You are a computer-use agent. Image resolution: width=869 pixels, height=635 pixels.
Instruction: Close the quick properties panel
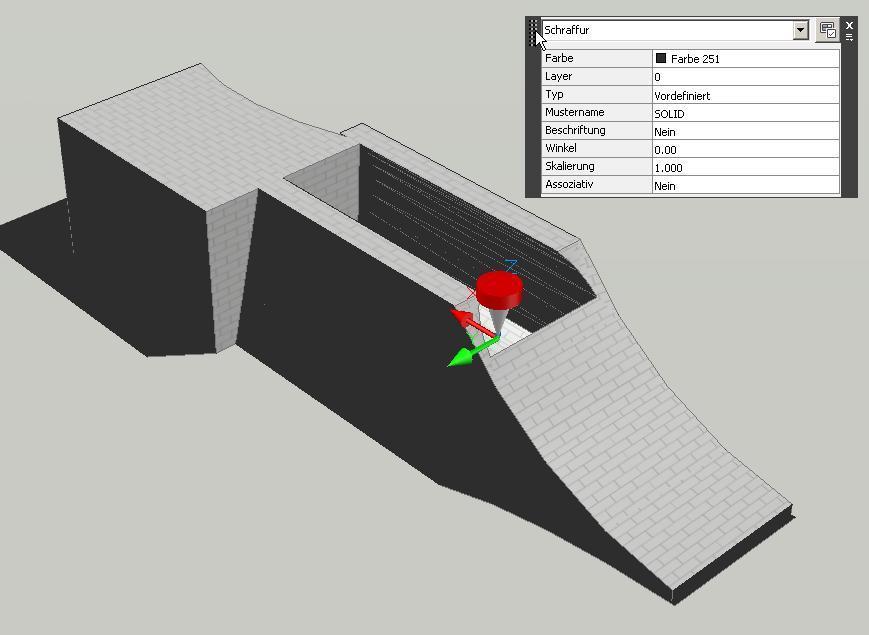849,25
